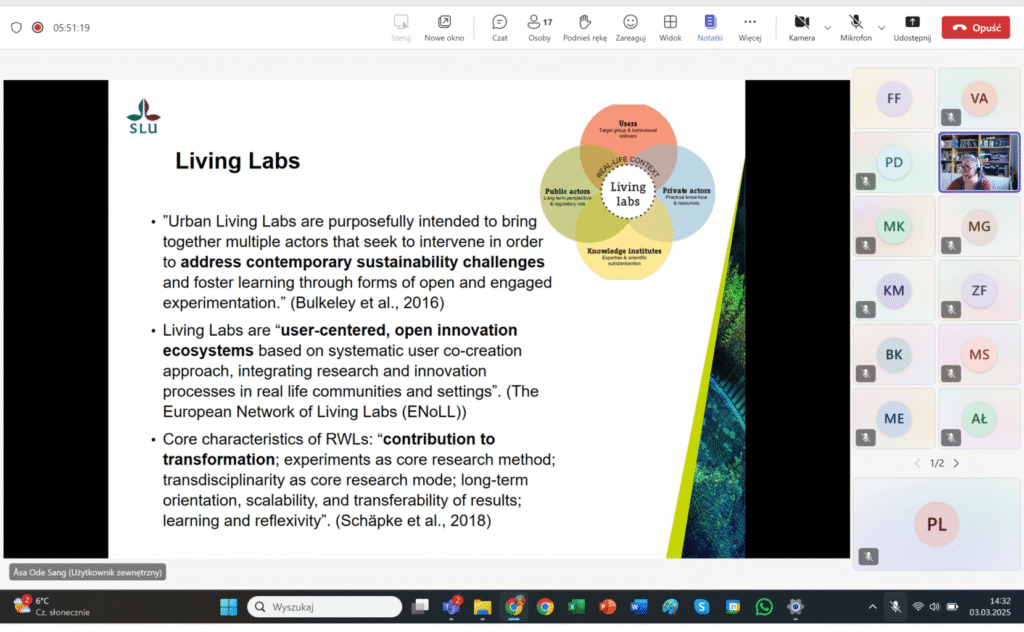Select the MS participant tile
Screen dimensions: 1024x632
(978, 355)
